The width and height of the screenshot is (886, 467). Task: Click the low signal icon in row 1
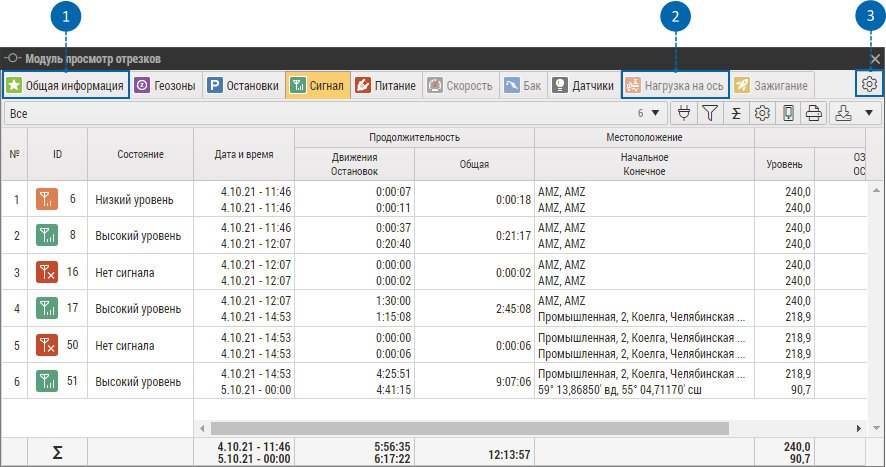coord(47,199)
